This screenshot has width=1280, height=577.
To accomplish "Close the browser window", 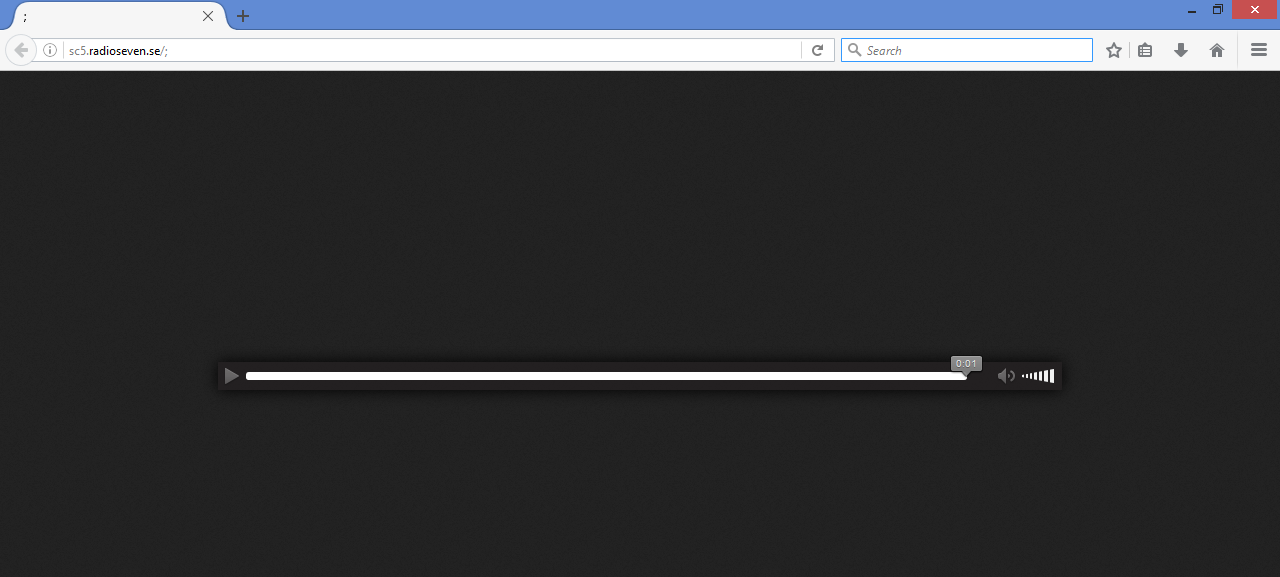I will coord(1255,9).
